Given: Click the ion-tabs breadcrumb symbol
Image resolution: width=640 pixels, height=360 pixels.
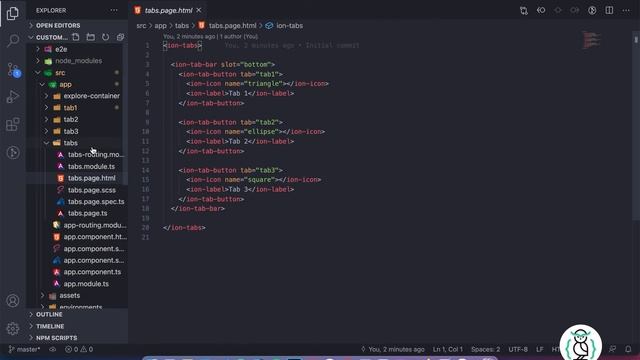Looking at the screenshot, I should coord(289,26).
